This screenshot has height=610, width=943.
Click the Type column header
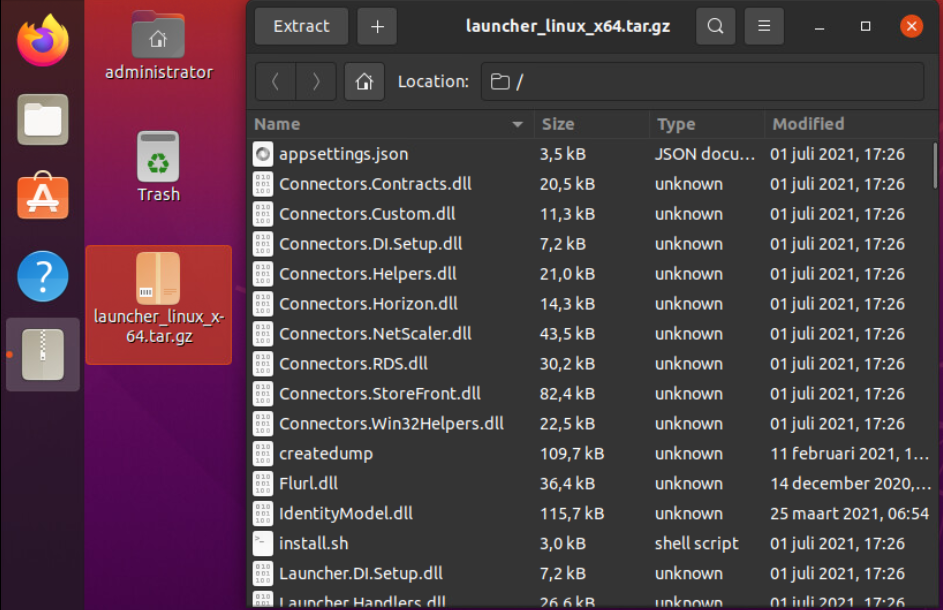pos(676,124)
